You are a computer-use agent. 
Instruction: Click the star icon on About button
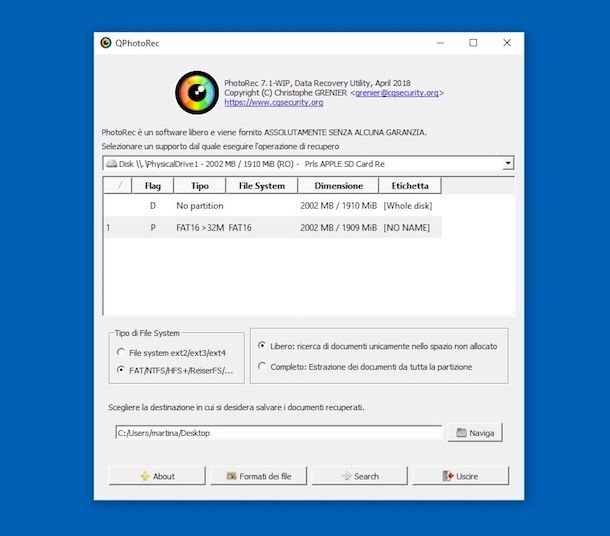point(145,476)
